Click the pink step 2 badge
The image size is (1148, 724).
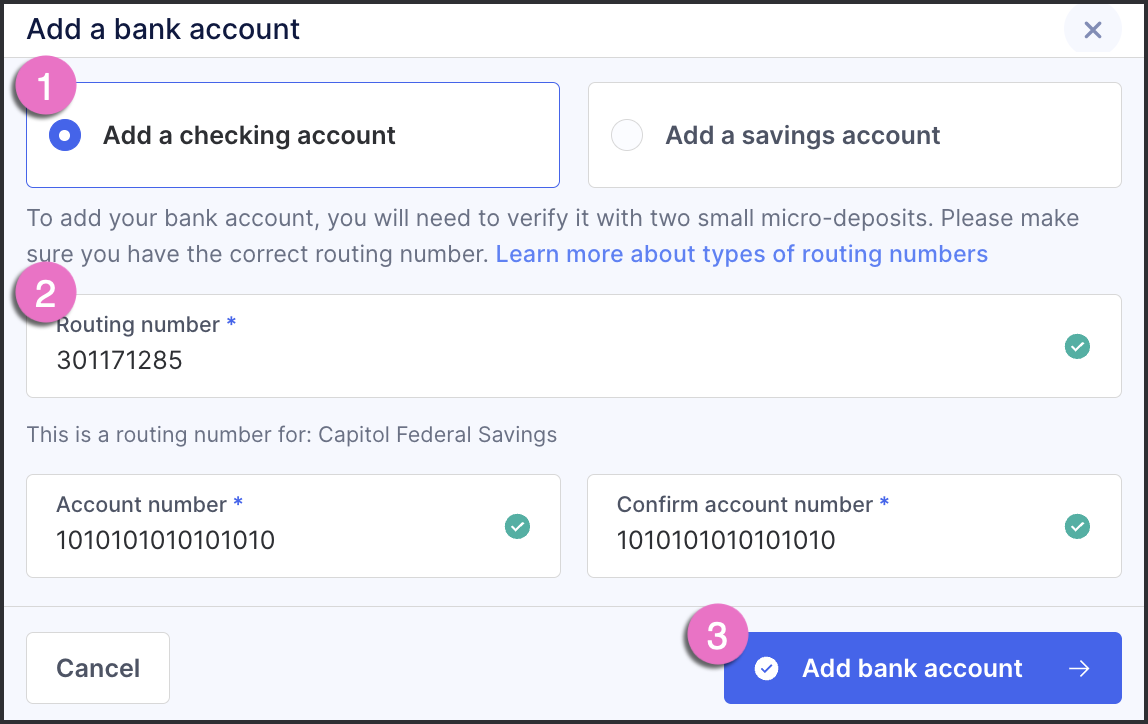(x=43, y=294)
